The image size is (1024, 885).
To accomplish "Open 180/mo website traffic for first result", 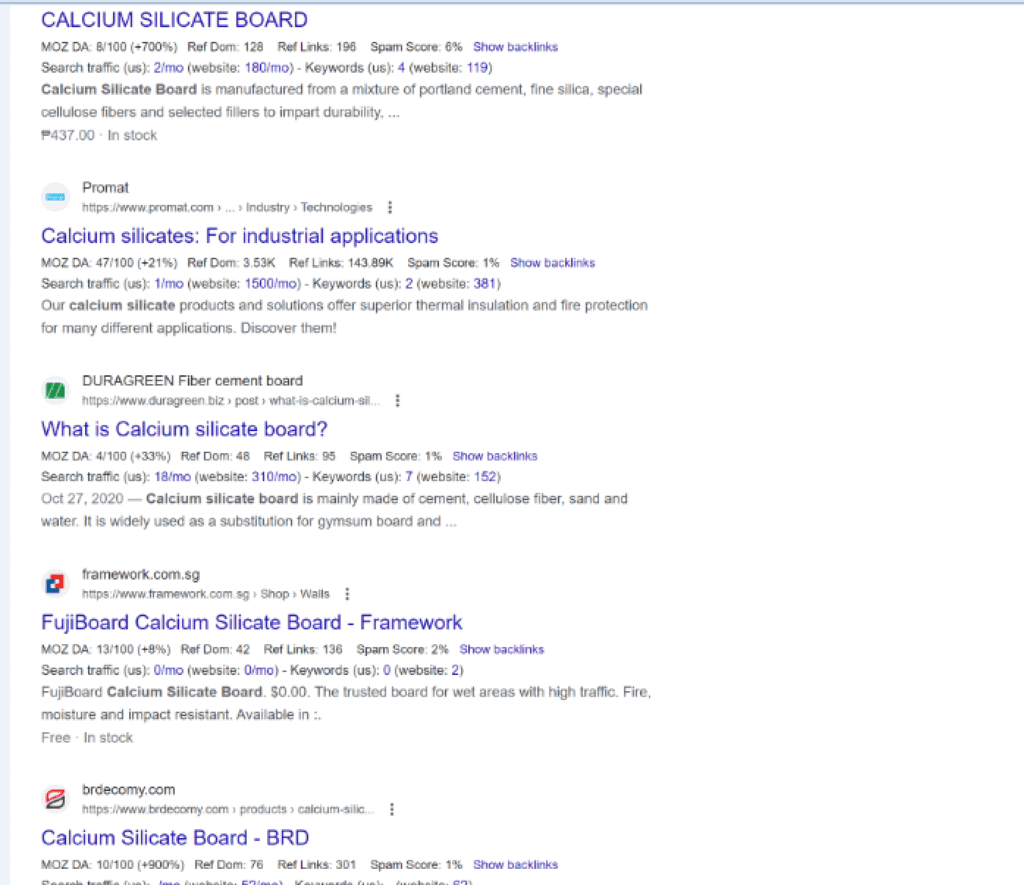I will [x=266, y=68].
